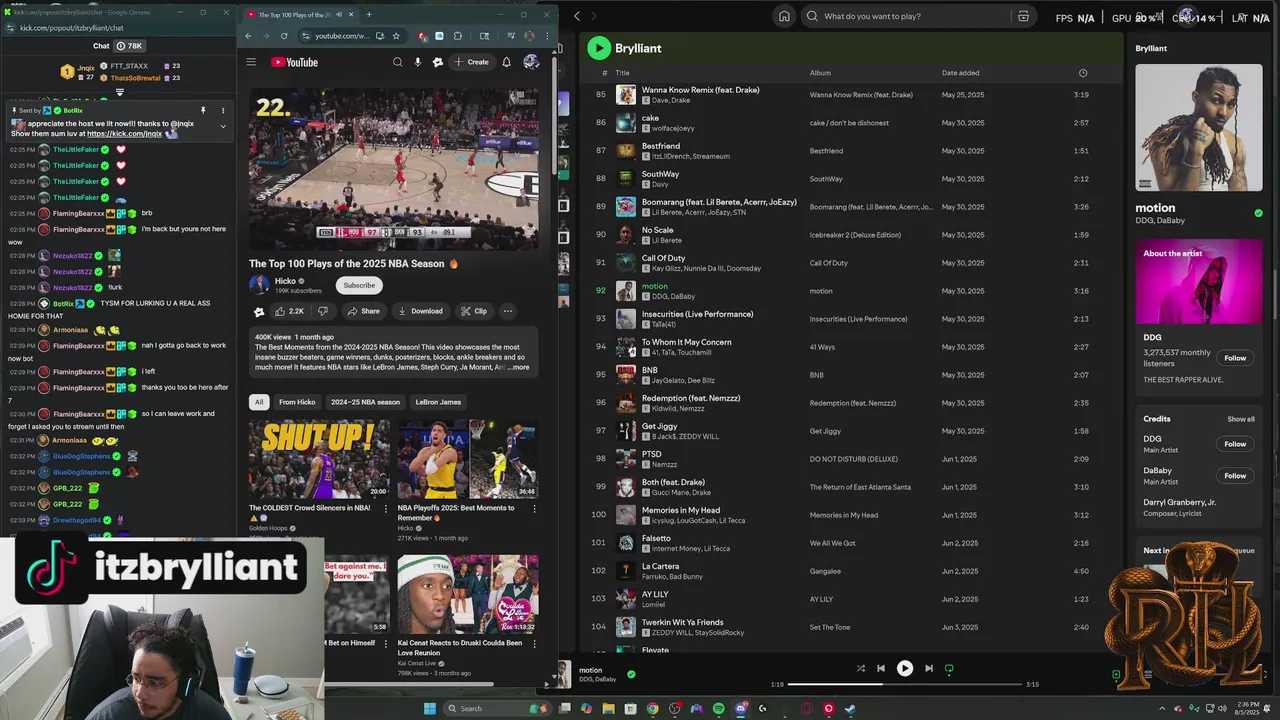1280x720 pixels.
Task: Expand Credits with Show all
Action: pos(1241,419)
